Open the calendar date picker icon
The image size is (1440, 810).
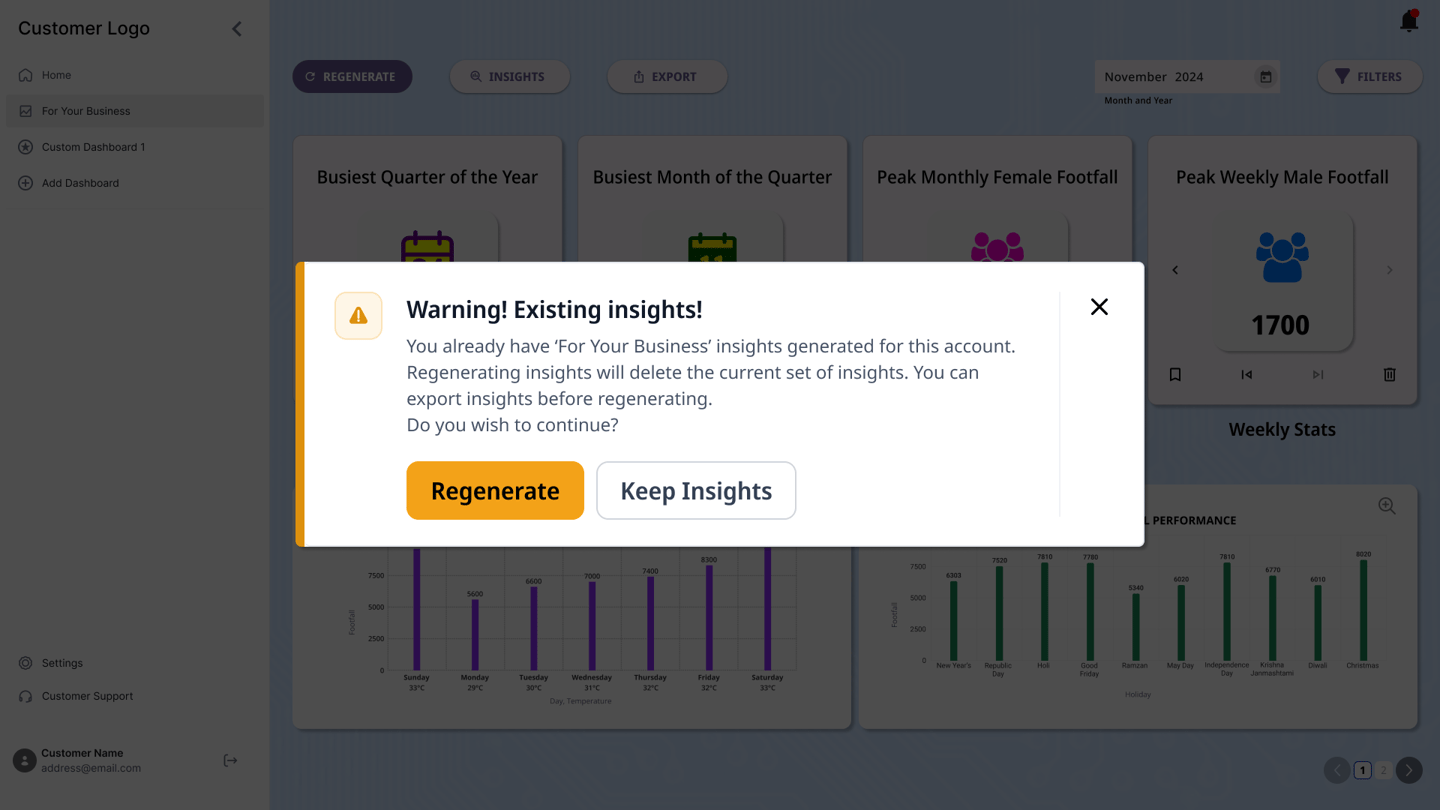point(1265,77)
